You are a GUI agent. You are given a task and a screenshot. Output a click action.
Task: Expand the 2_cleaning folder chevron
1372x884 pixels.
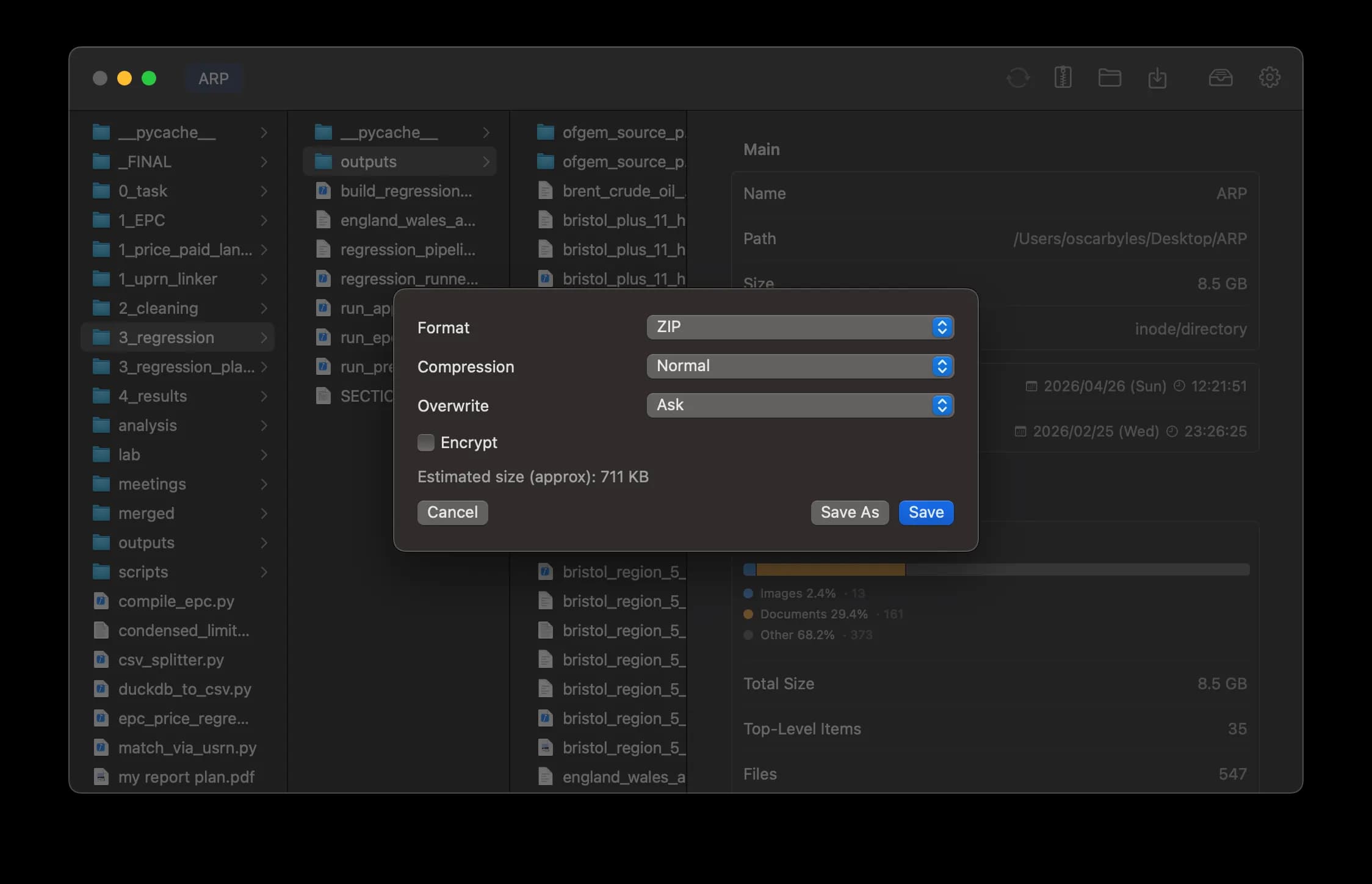tap(264, 308)
